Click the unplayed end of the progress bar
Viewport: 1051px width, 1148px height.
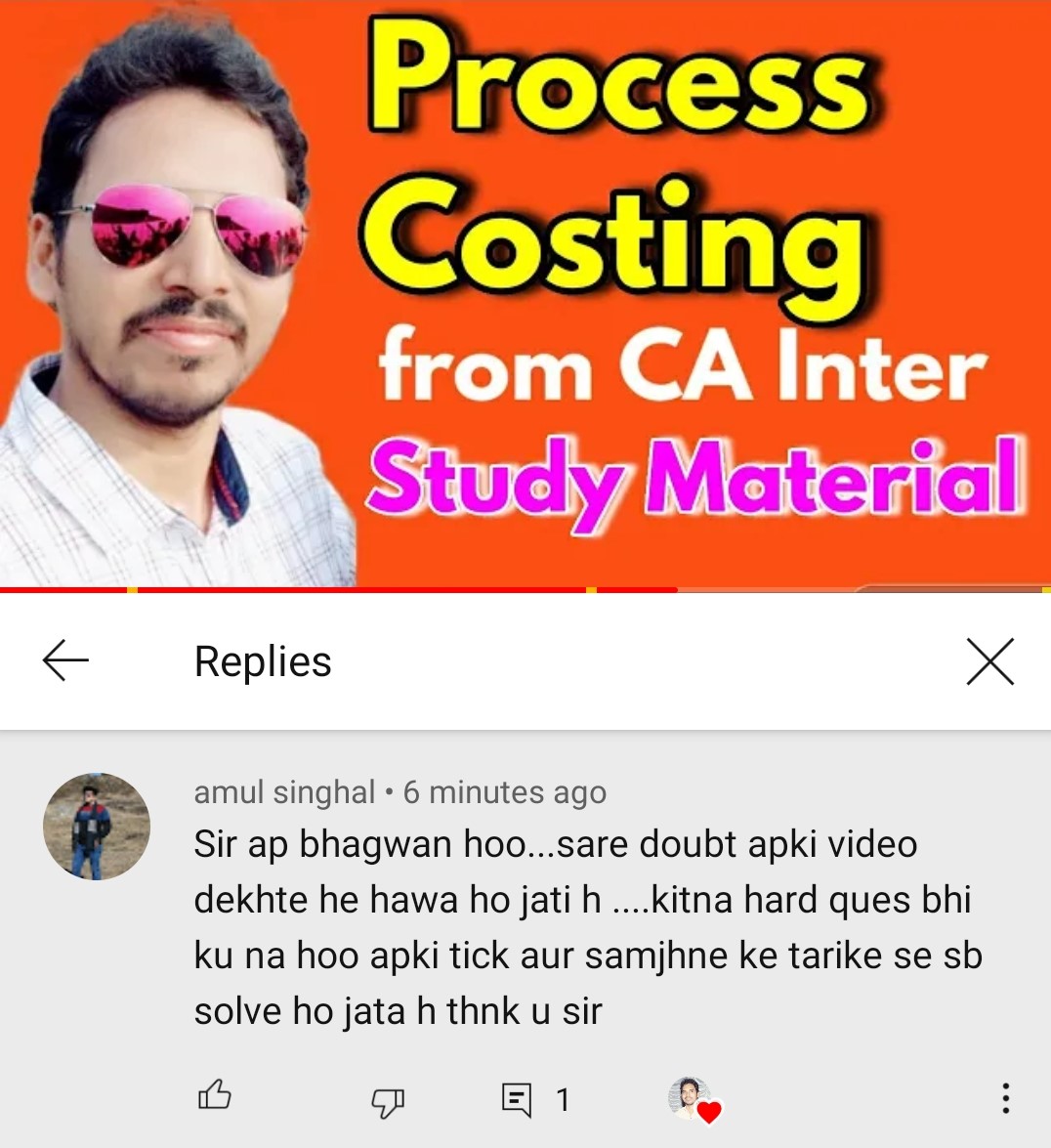[863, 589]
